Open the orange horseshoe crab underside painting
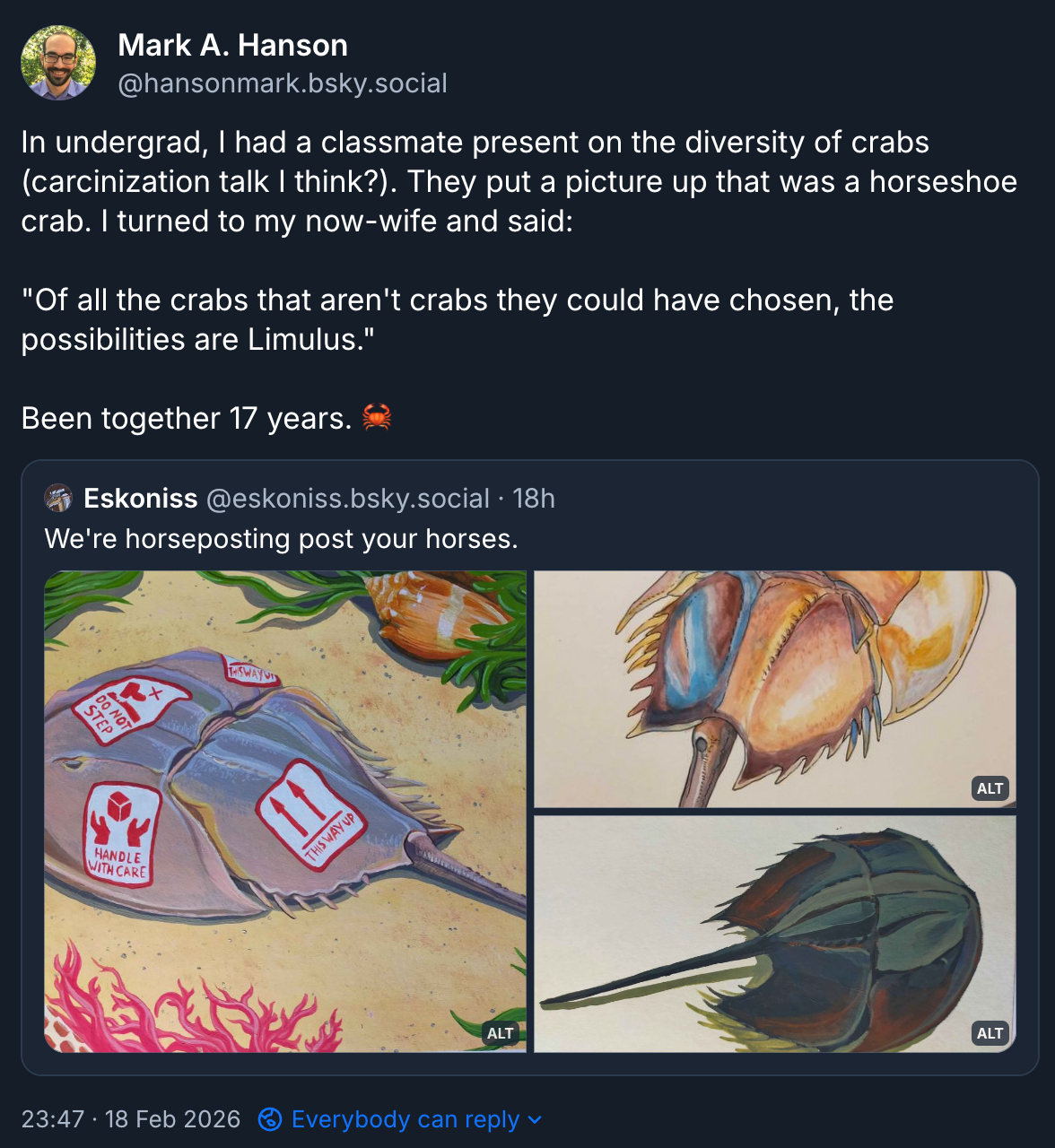This screenshot has height=1148, width=1055. coord(774,688)
